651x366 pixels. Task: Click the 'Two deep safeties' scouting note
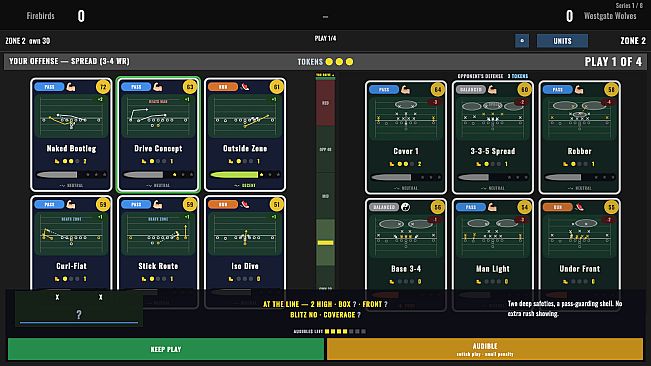pos(565,308)
